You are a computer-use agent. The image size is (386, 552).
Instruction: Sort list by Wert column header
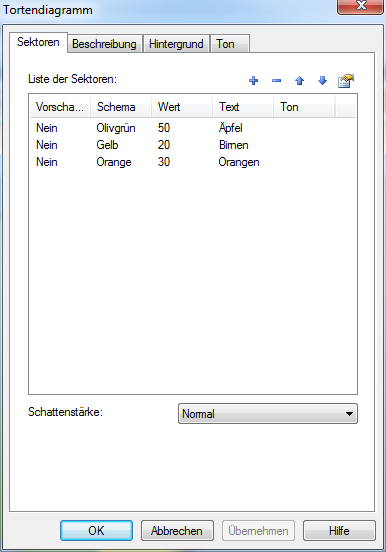pos(182,107)
